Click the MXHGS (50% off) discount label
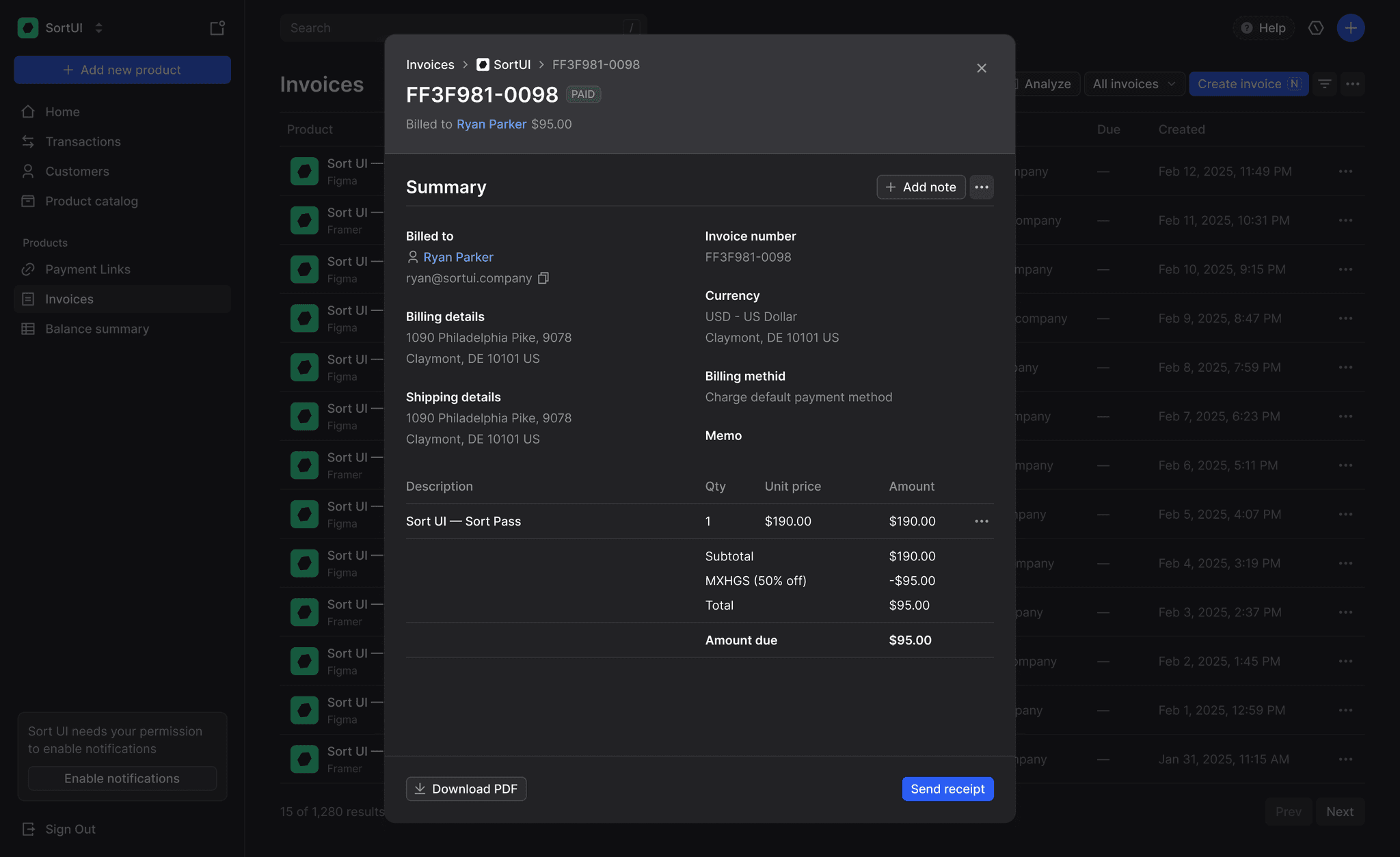This screenshot has height=857, width=1400. [756, 581]
